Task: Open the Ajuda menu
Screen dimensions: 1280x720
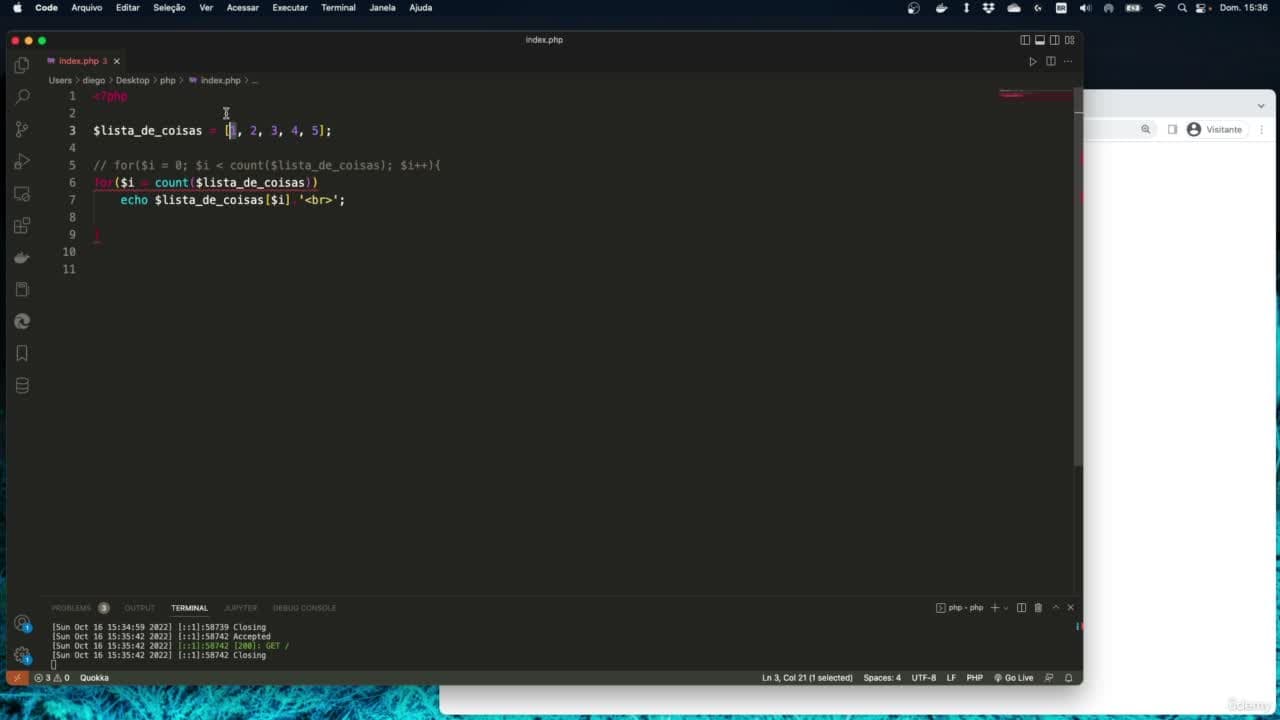Action: coord(421,8)
